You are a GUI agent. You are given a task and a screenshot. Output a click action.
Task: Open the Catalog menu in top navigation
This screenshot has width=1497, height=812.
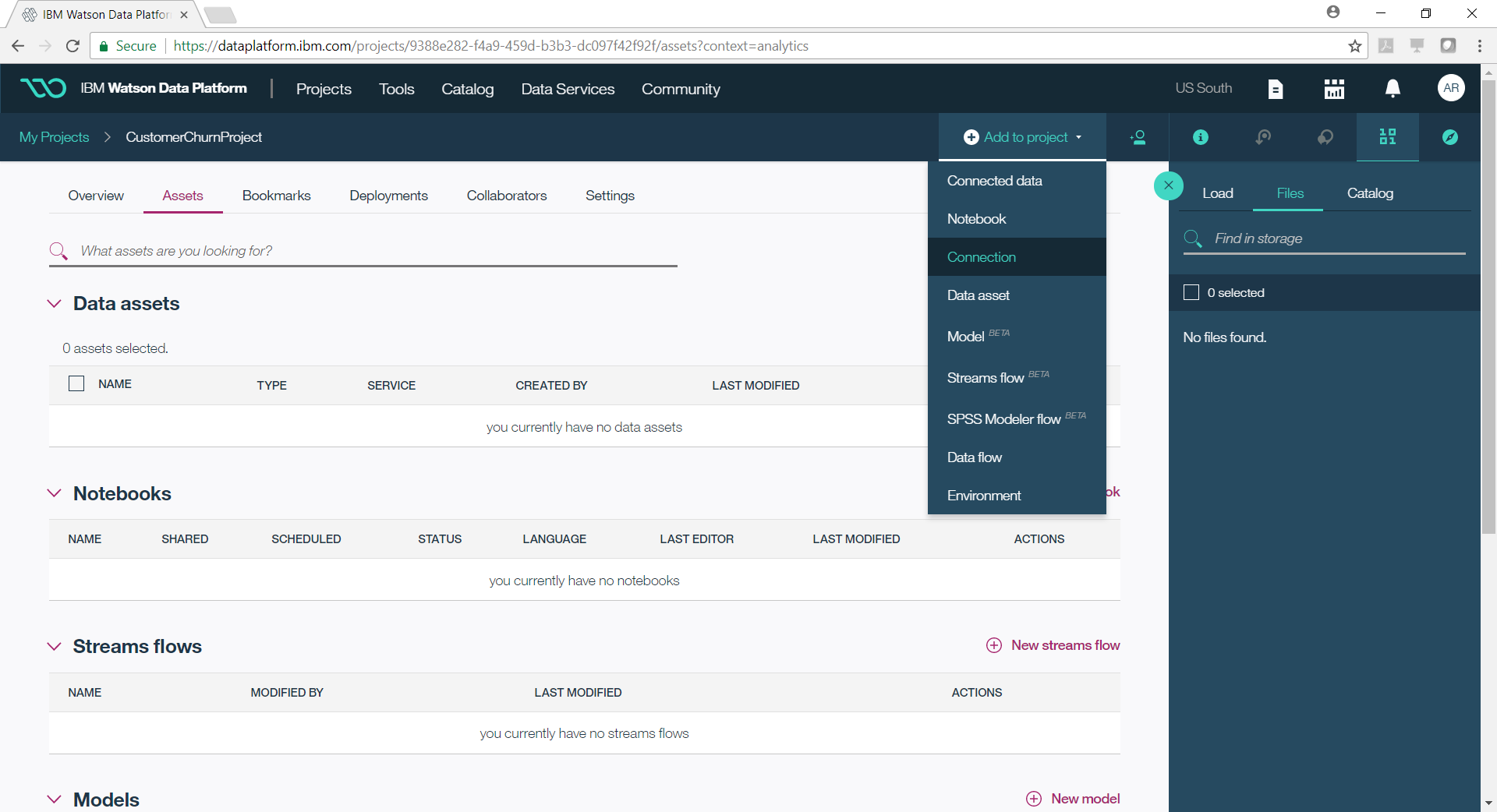coord(467,89)
